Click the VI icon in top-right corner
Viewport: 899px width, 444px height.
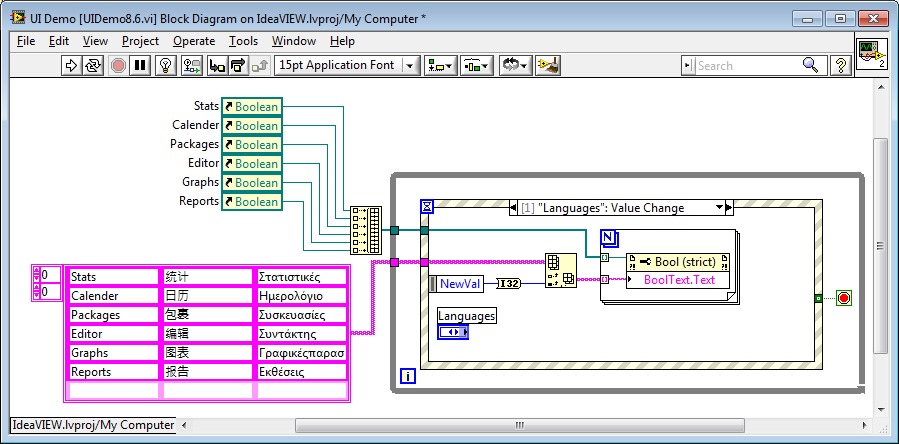(x=871, y=54)
